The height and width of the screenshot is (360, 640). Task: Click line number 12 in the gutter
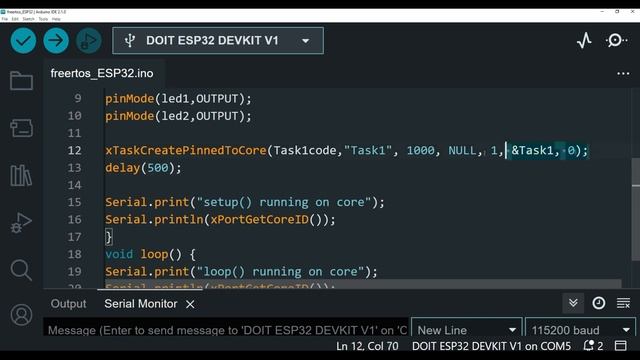point(74,151)
